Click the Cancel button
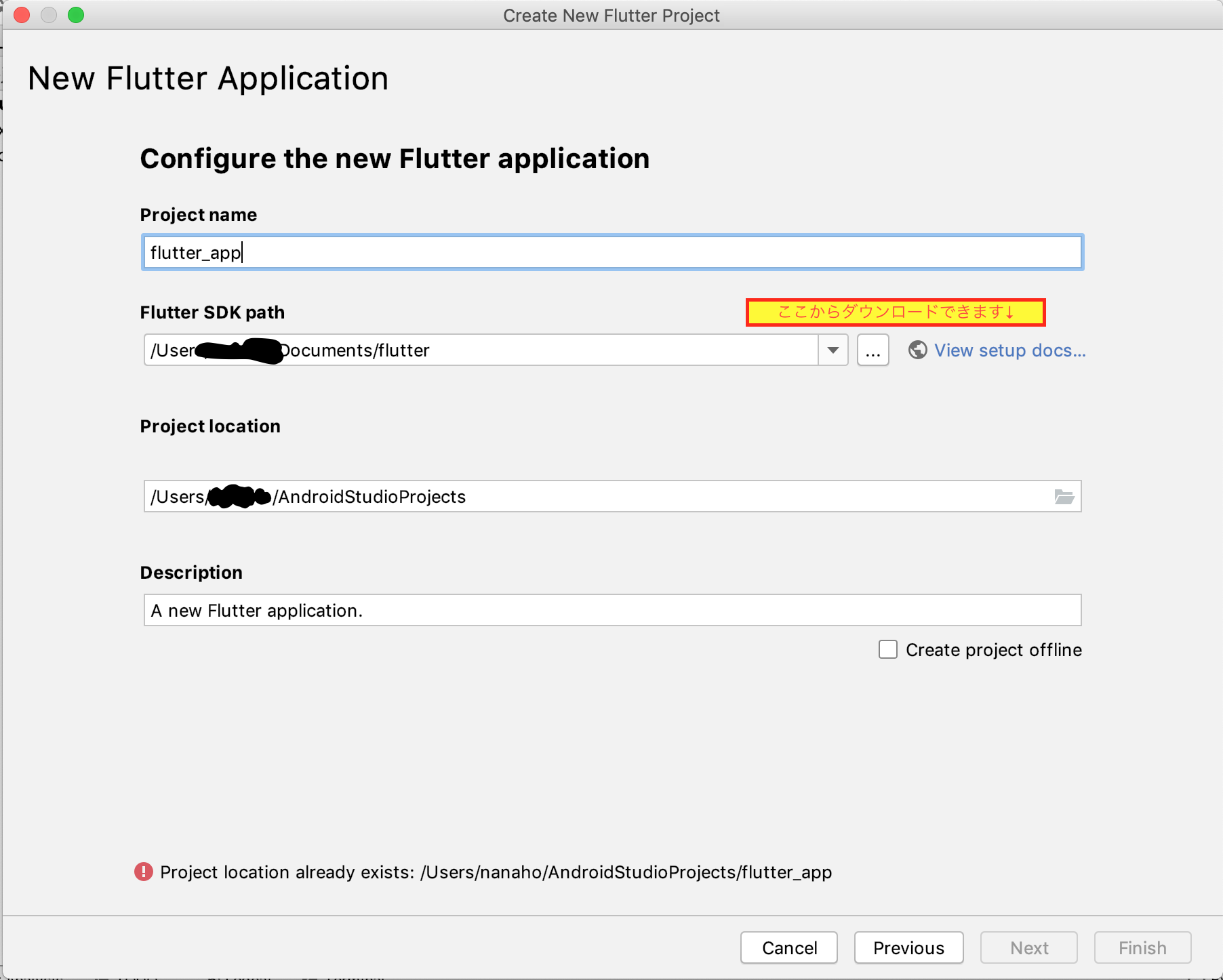This screenshot has width=1223, height=980. (x=789, y=947)
